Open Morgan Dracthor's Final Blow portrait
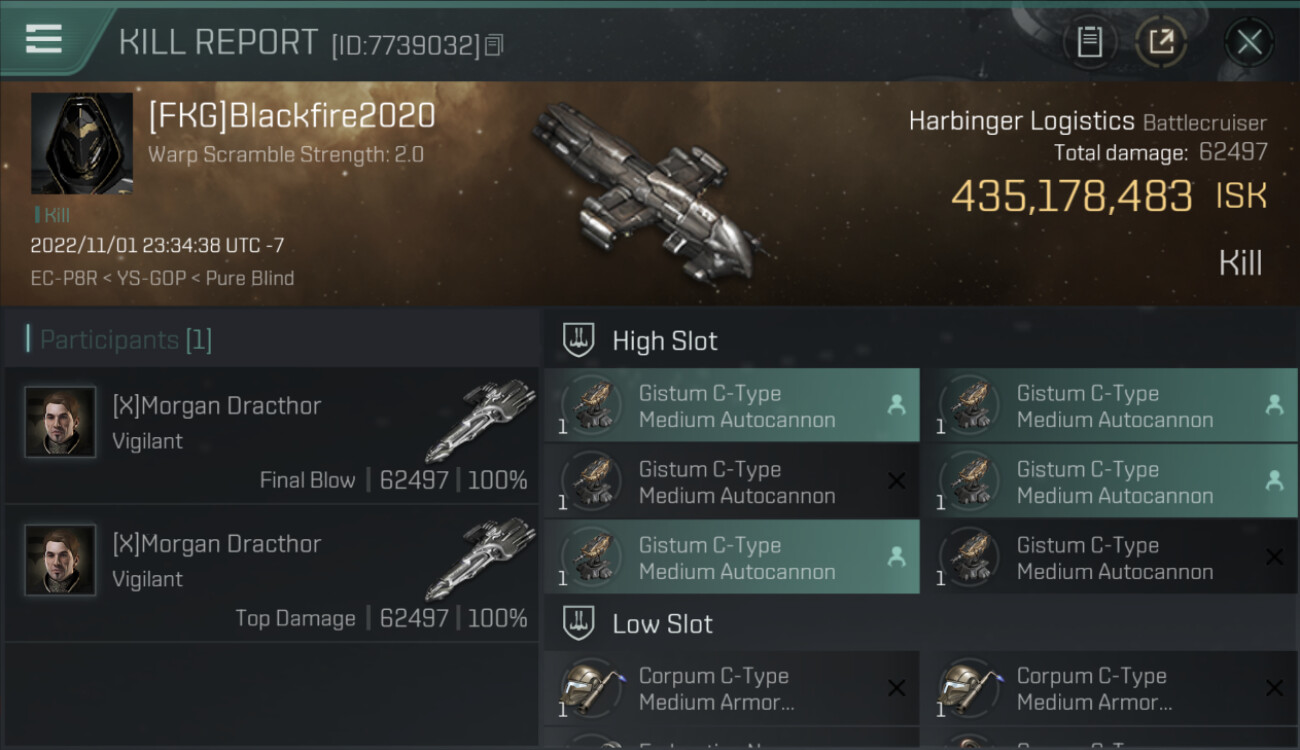 (61, 422)
